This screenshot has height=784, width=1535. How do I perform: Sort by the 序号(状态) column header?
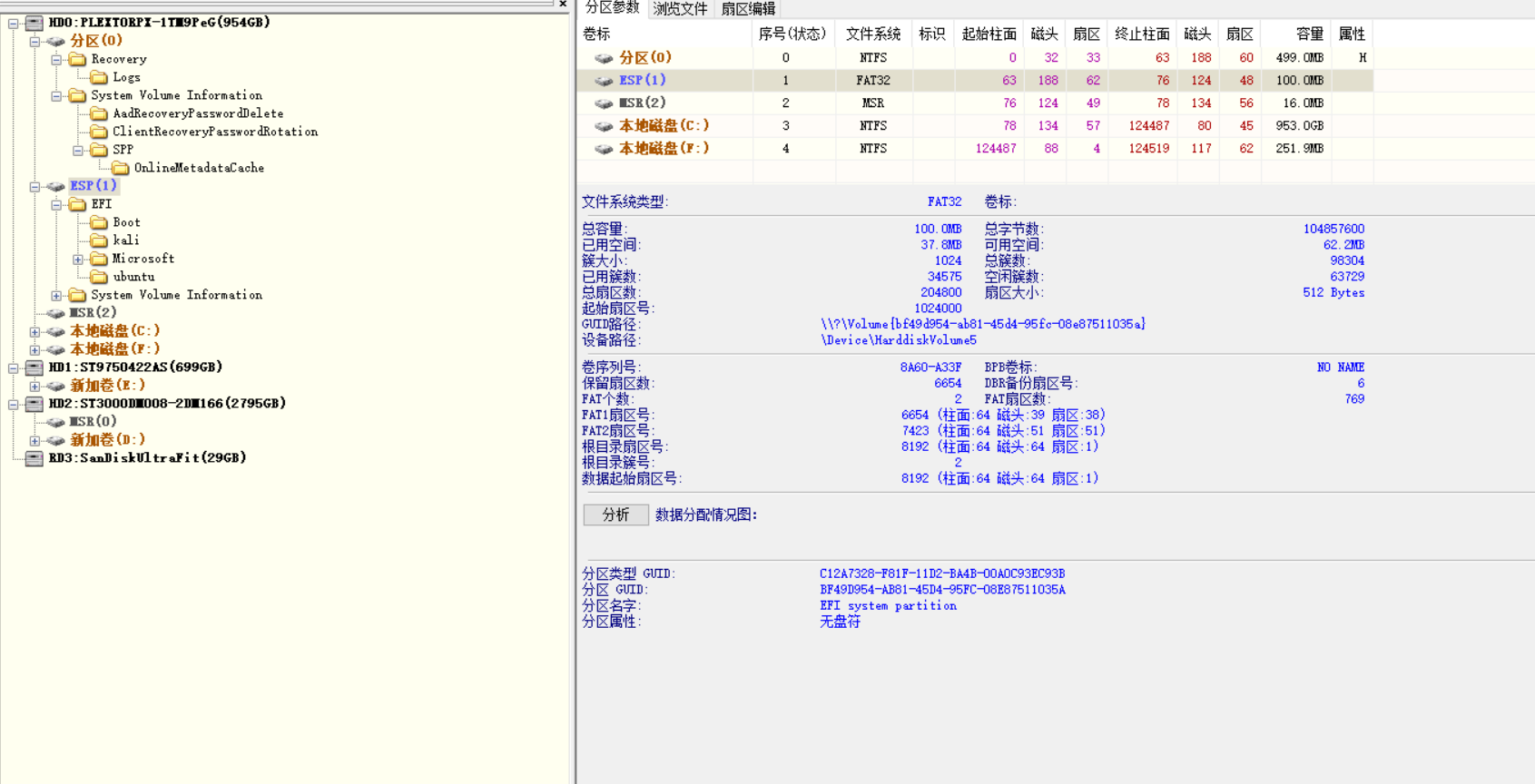(x=792, y=34)
